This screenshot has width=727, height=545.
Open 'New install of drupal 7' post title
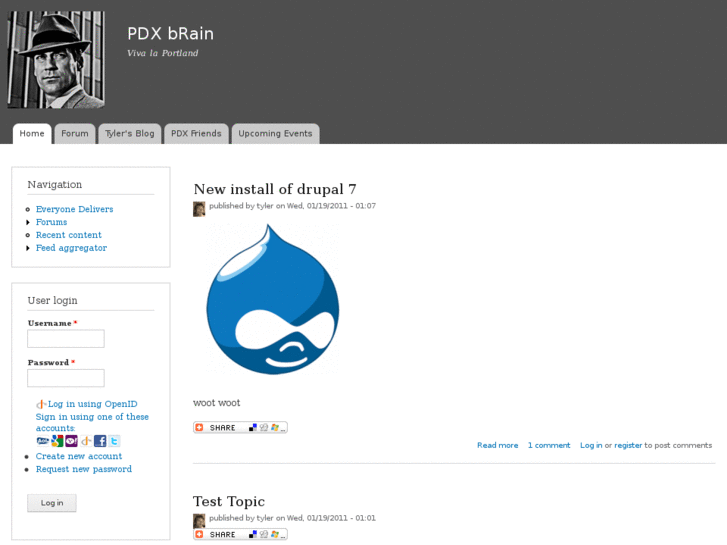(x=275, y=189)
